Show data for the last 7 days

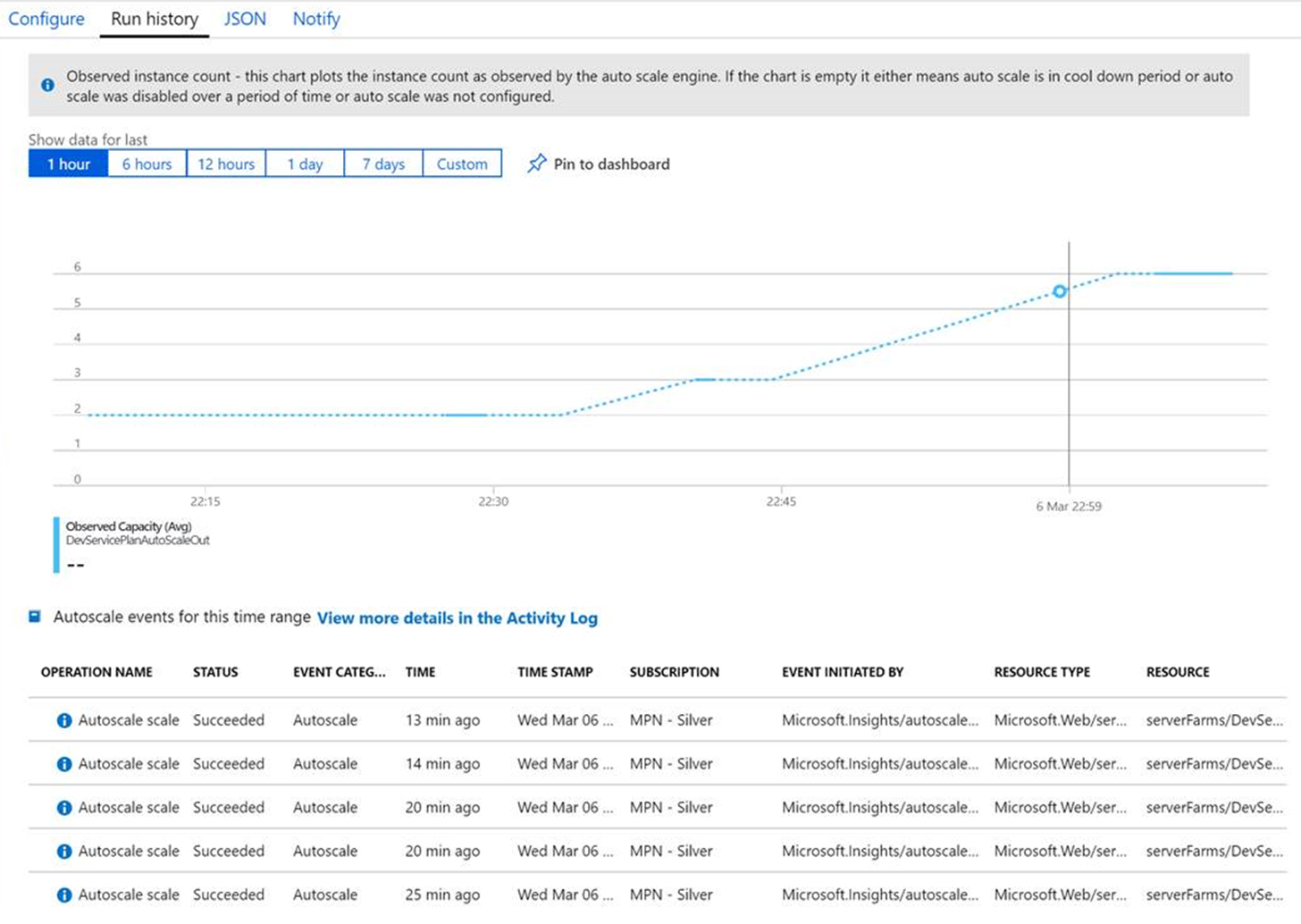[383, 164]
